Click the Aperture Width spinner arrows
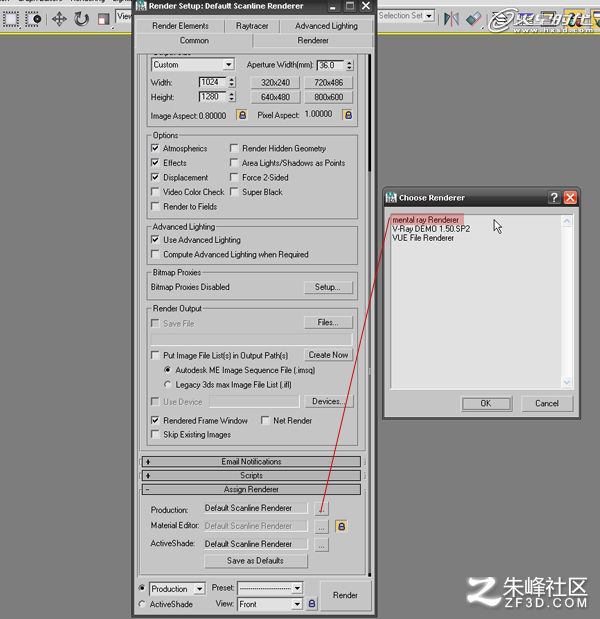Screen dimensions: 600x619 (349, 65)
